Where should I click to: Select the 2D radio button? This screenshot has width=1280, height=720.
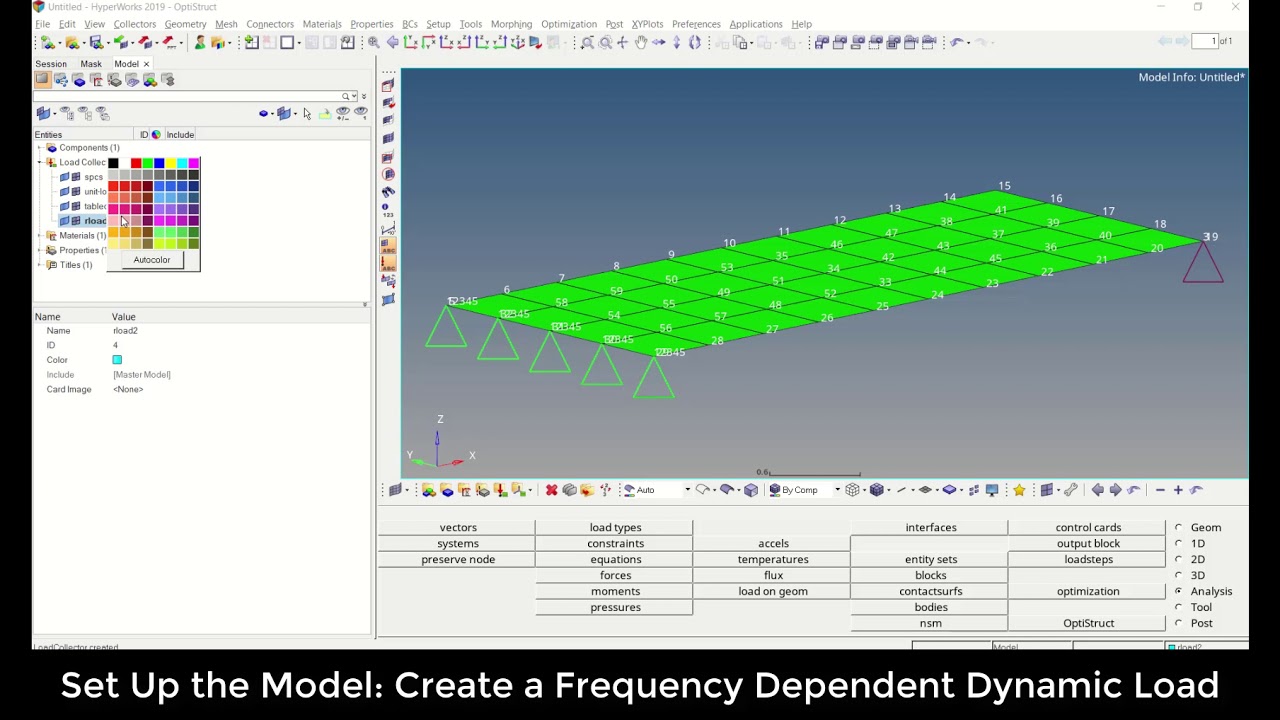(x=1178, y=560)
